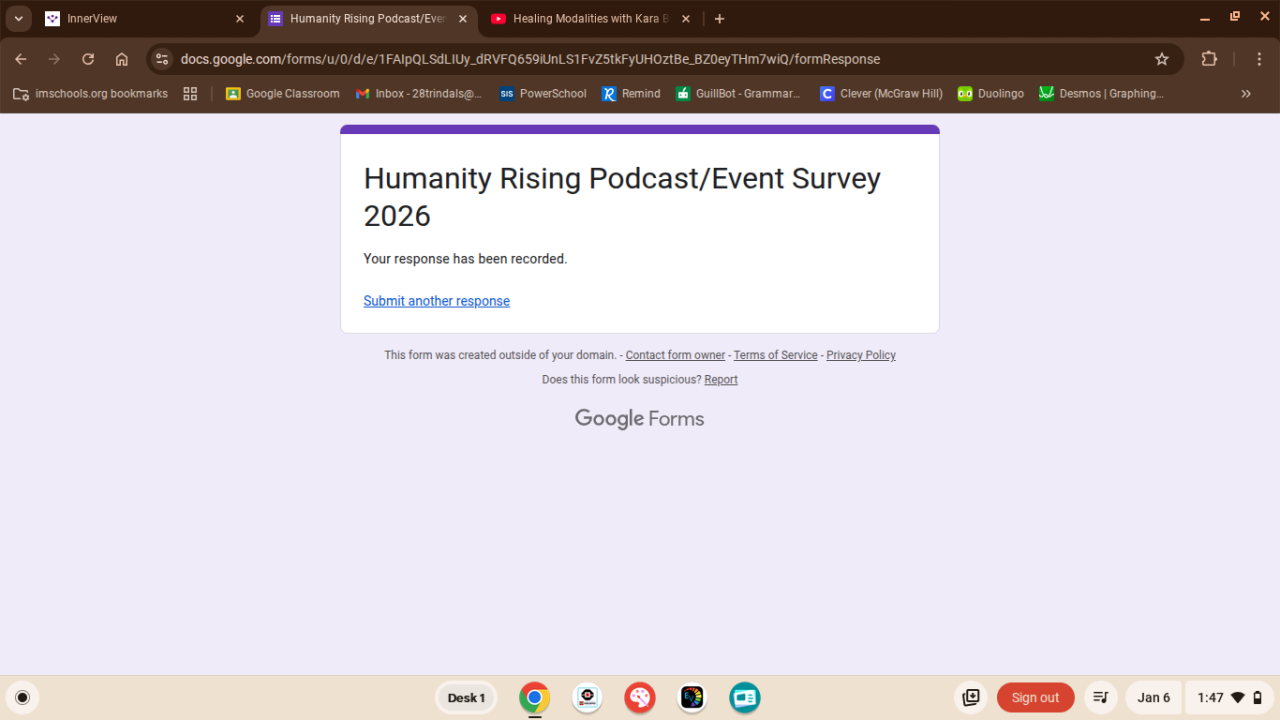
Task: Open a new browser tab
Action: click(x=719, y=19)
